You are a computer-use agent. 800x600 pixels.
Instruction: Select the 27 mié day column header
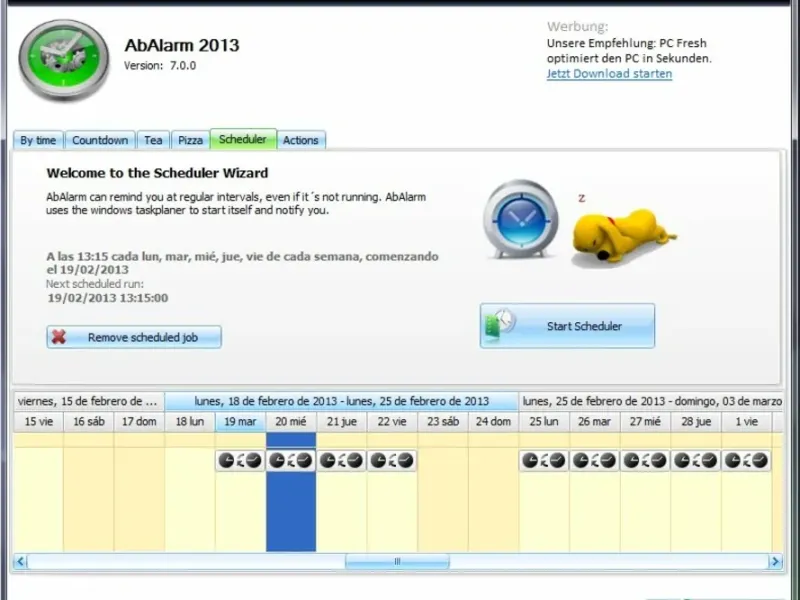pyautogui.click(x=645, y=422)
